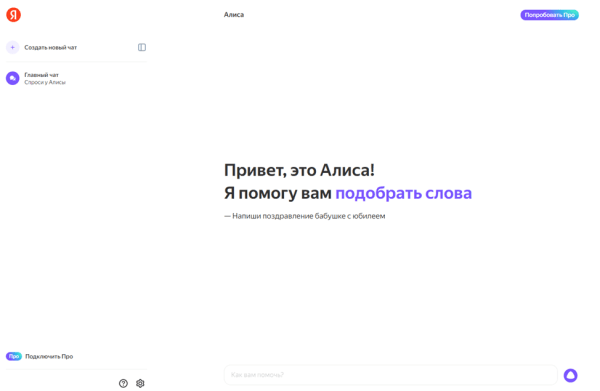This screenshot has width=600, height=391.
Task: Click the purple 'подобрать слова' text
Action: coord(404,193)
